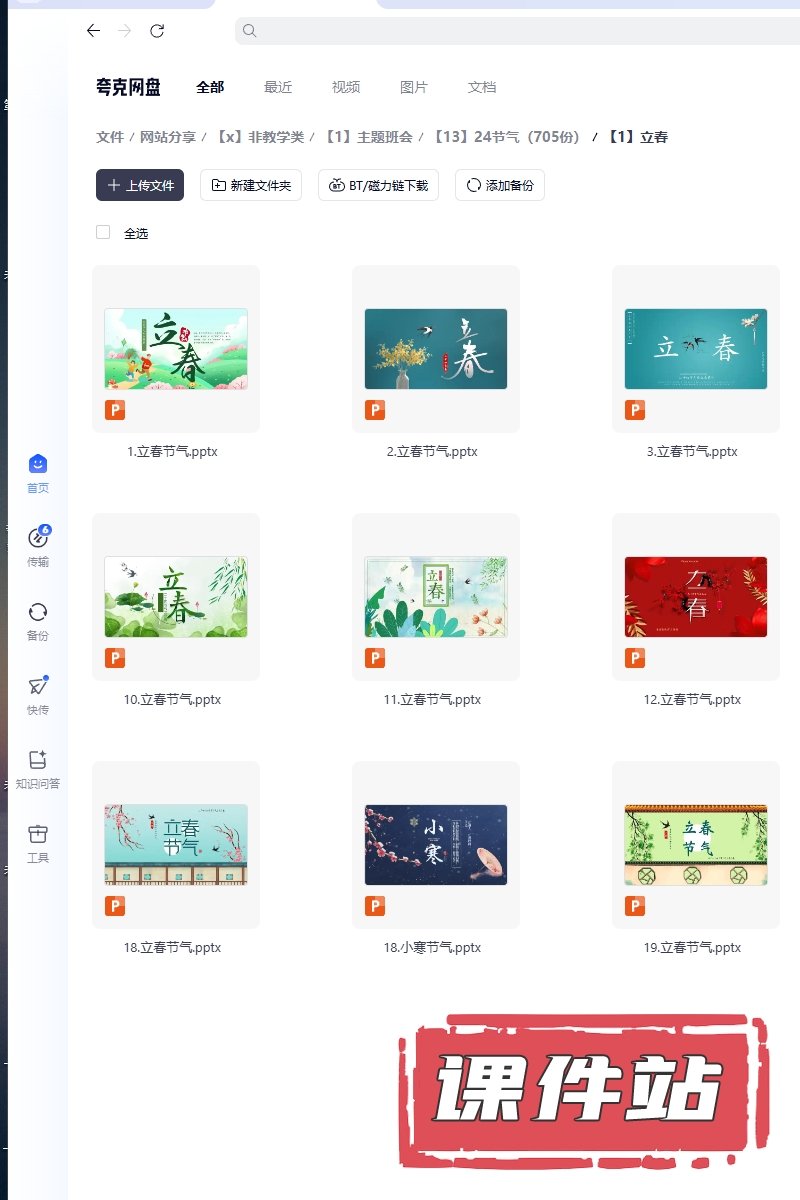Switch to the 图片 tab
This screenshot has height=1200, width=800.
414,87
